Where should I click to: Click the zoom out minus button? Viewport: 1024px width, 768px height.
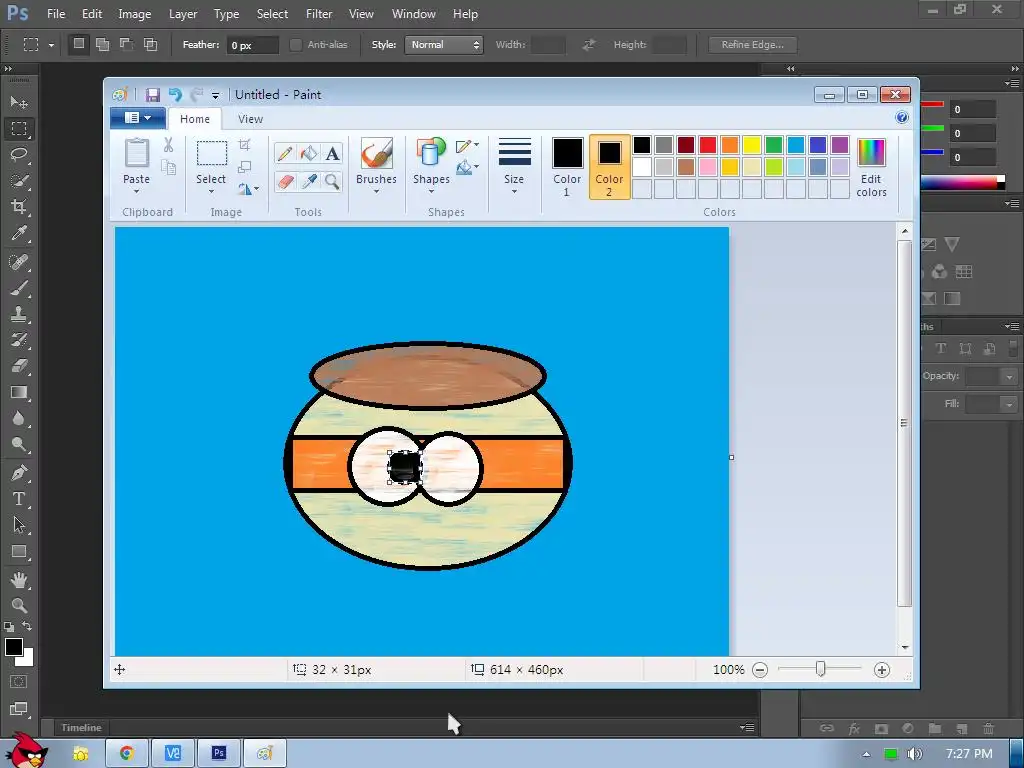760,669
